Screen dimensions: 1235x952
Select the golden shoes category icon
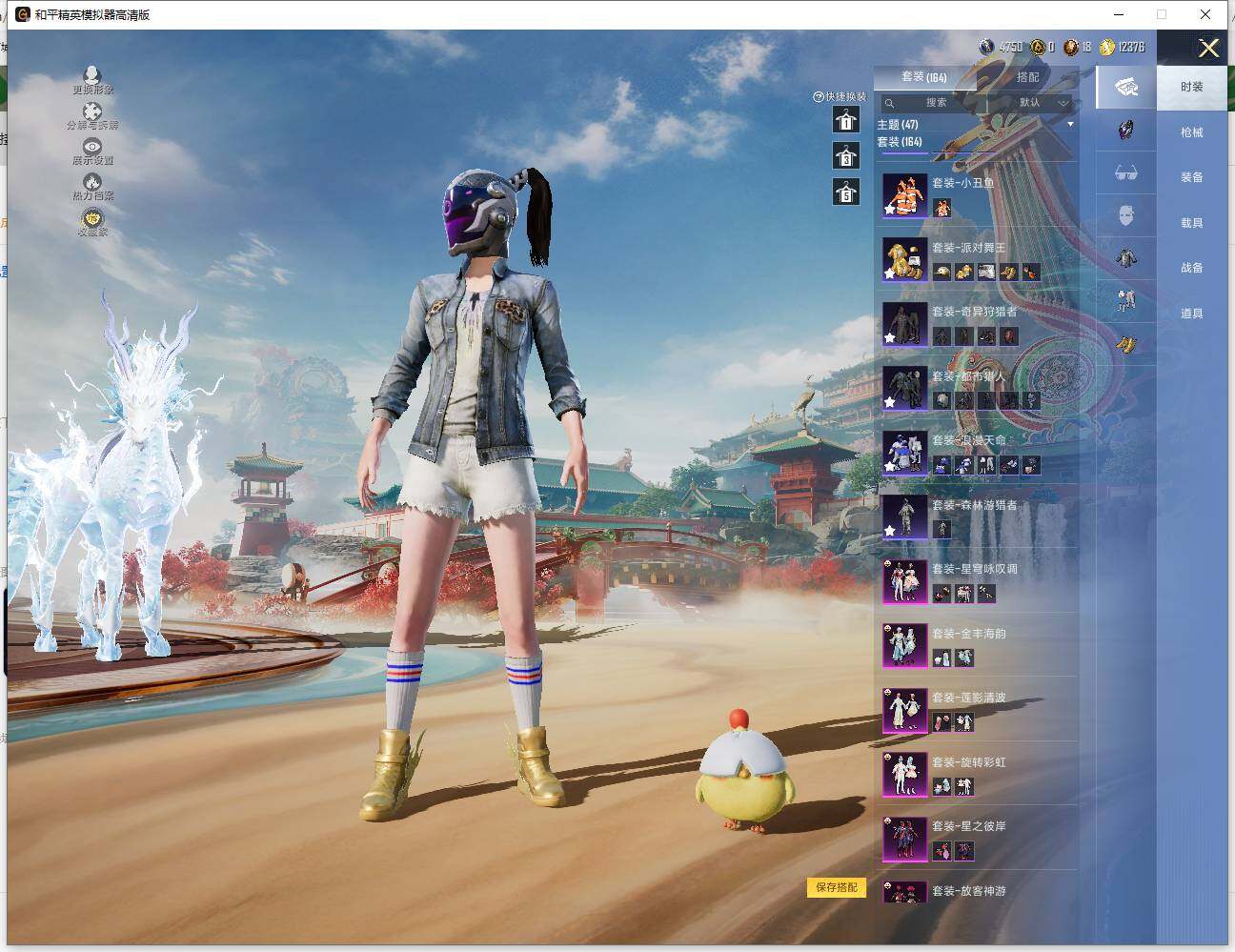(1125, 342)
